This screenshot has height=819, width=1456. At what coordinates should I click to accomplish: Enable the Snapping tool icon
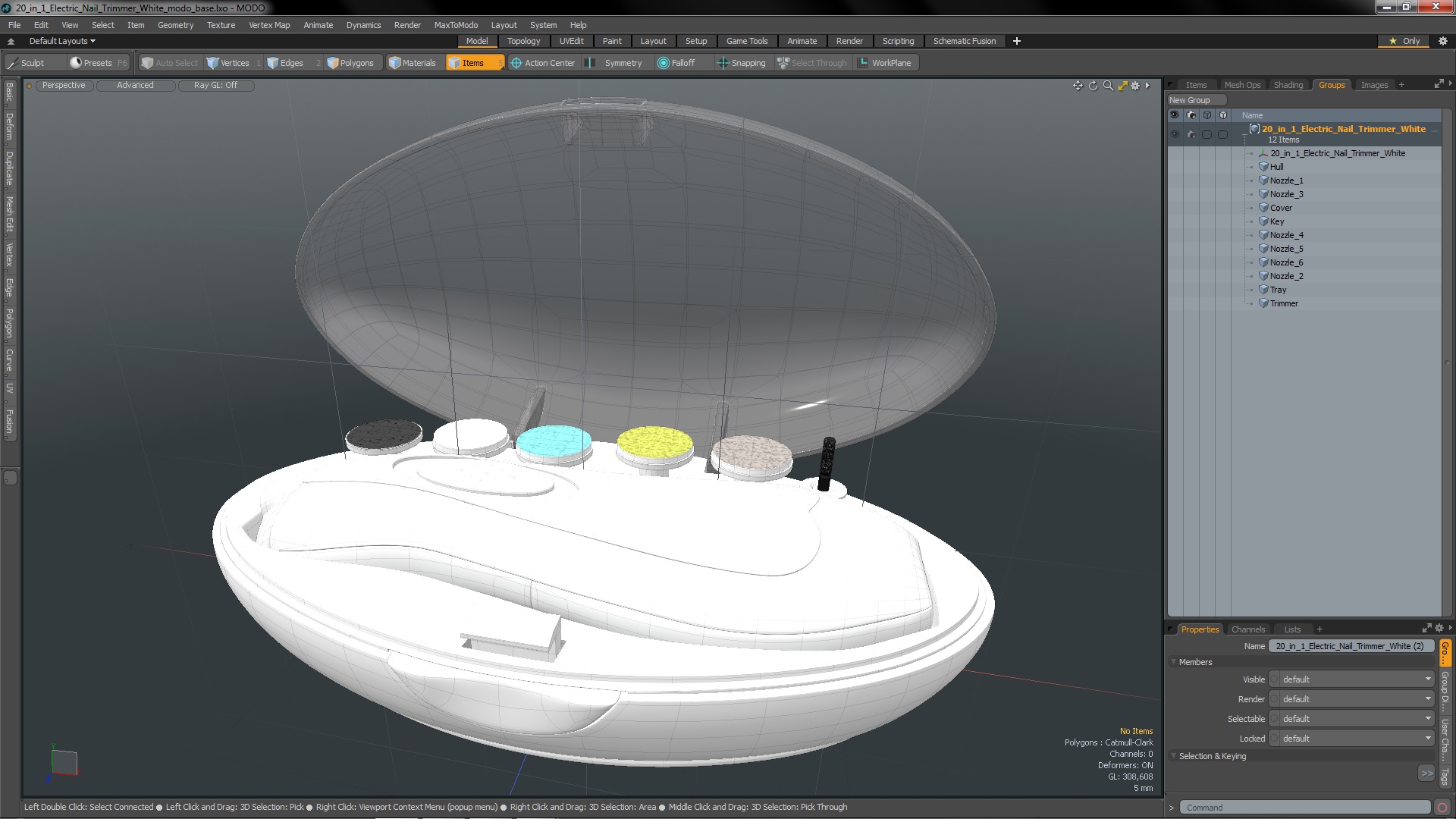click(x=721, y=63)
